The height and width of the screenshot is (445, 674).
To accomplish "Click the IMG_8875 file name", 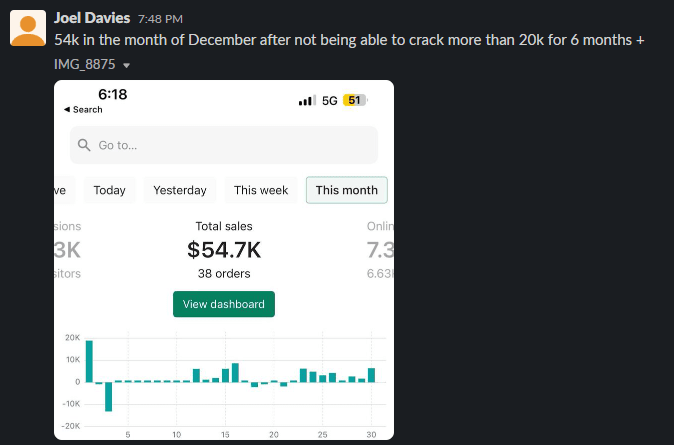I will pos(85,64).
